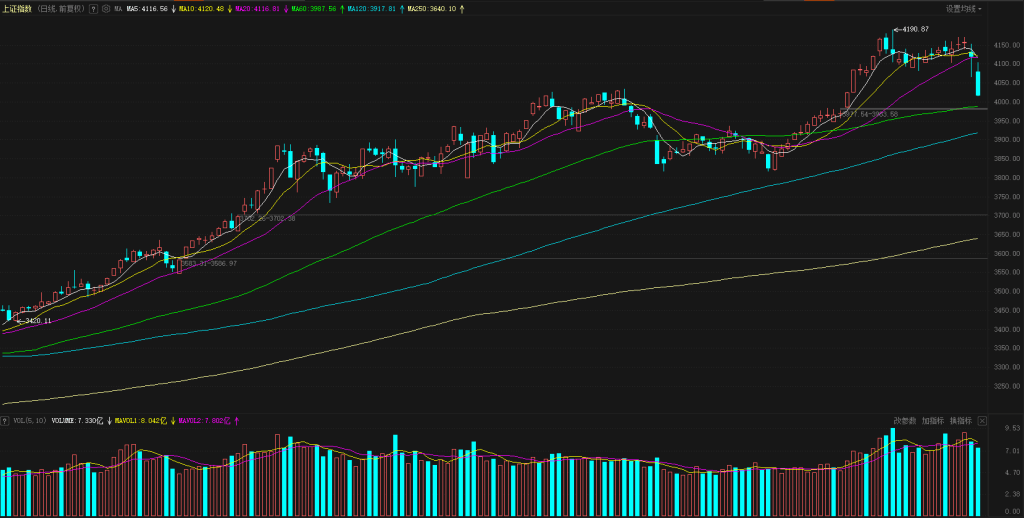Click the down arrow after MA5 value
This screenshot has height=518, width=1024.
point(173,8)
